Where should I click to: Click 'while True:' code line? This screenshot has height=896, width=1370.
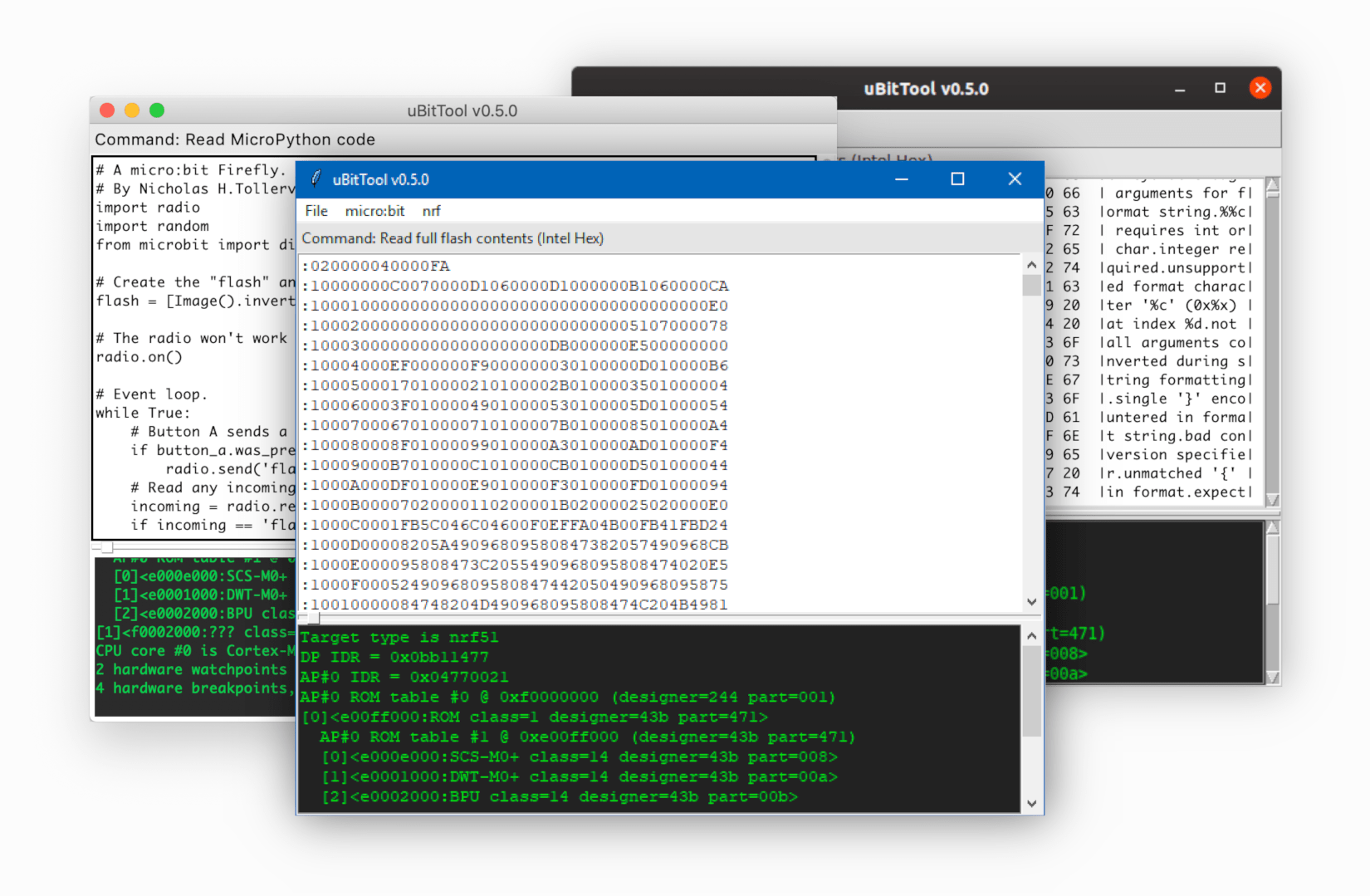[x=142, y=413]
